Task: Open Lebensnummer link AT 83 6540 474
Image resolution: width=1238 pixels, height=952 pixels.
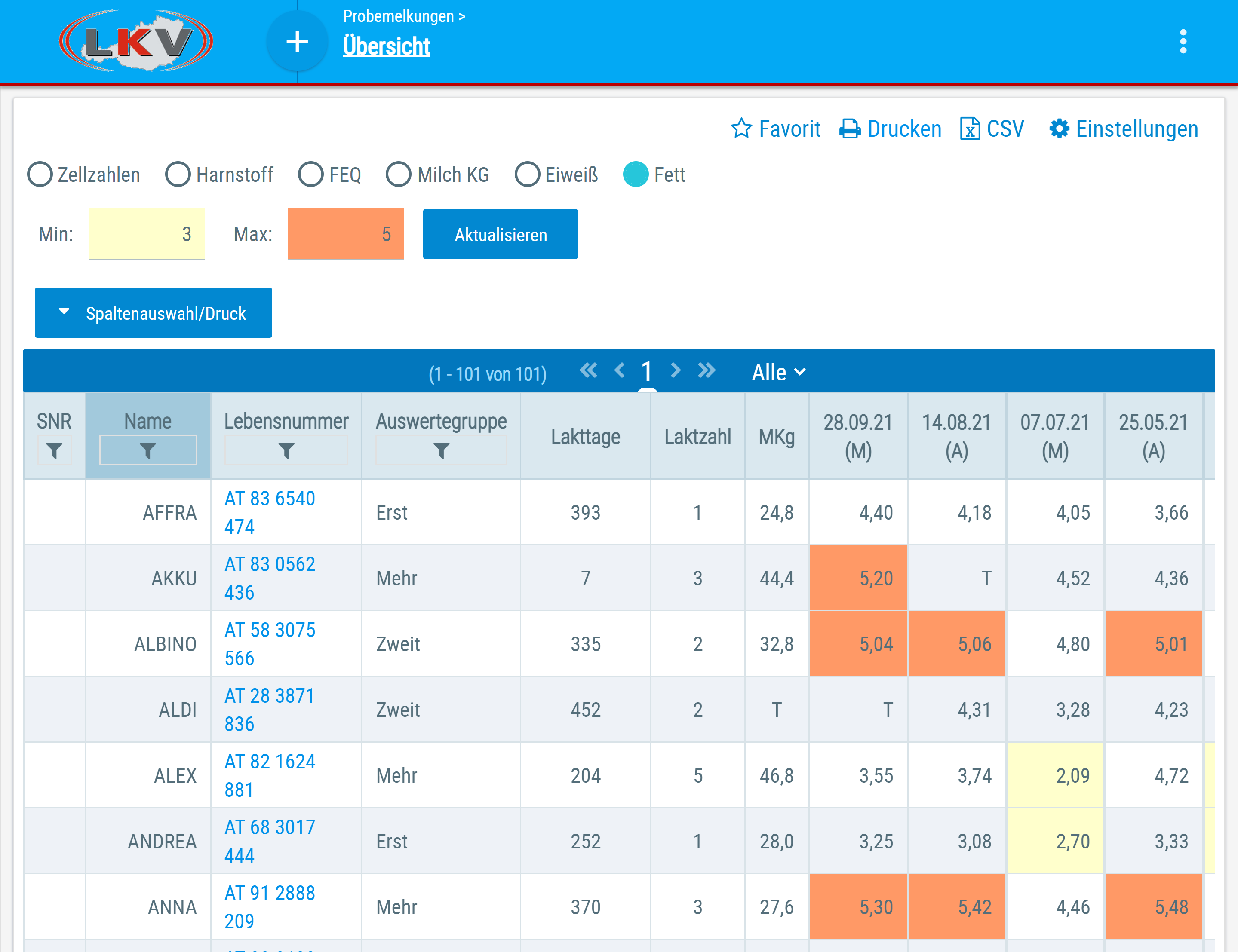Action: (x=270, y=512)
